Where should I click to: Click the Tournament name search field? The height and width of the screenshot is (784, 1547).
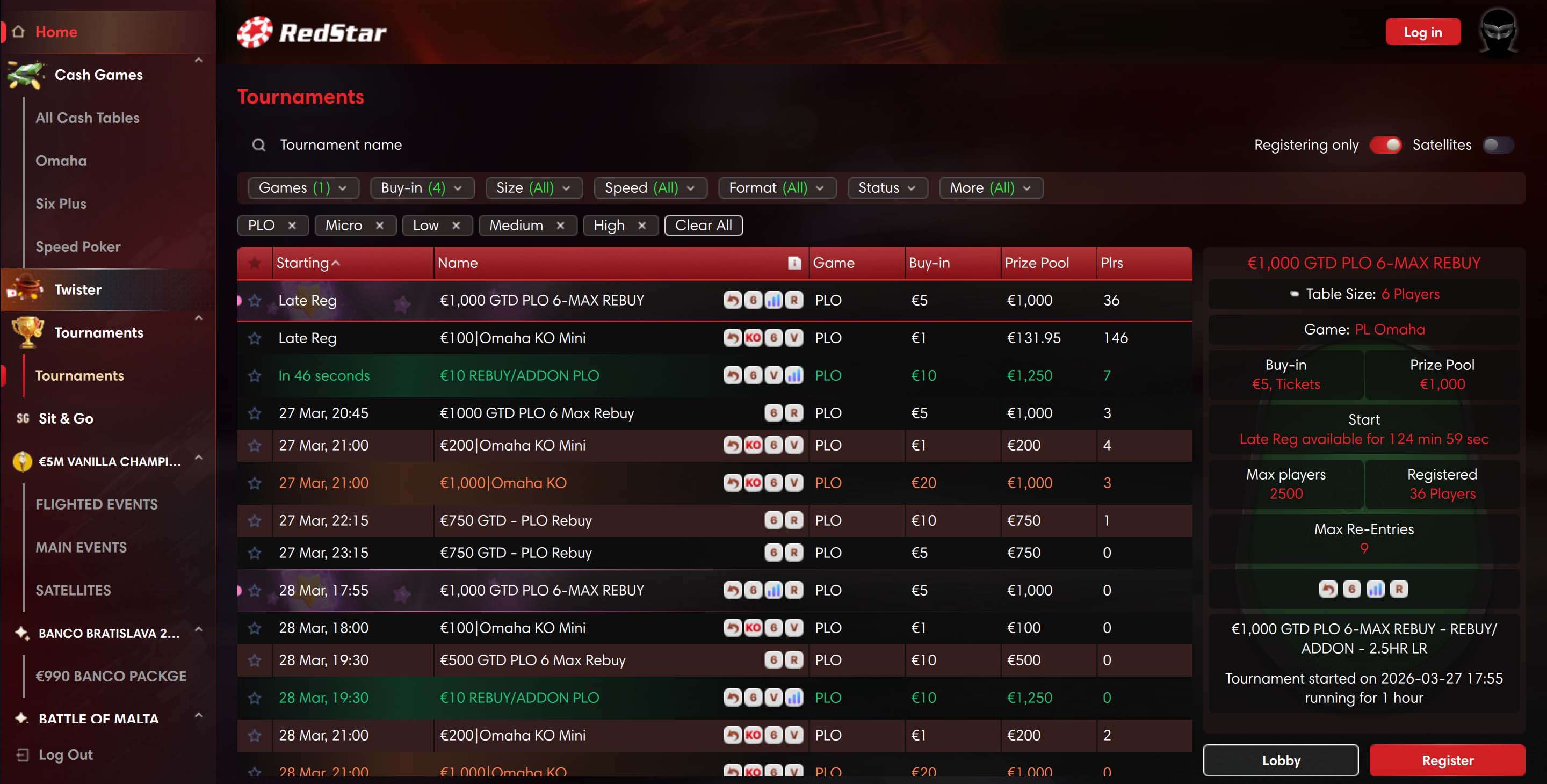(x=341, y=144)
